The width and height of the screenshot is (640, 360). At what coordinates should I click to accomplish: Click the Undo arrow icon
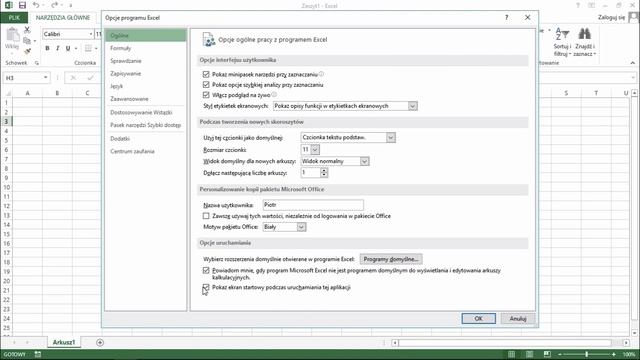tap(36, 5)
